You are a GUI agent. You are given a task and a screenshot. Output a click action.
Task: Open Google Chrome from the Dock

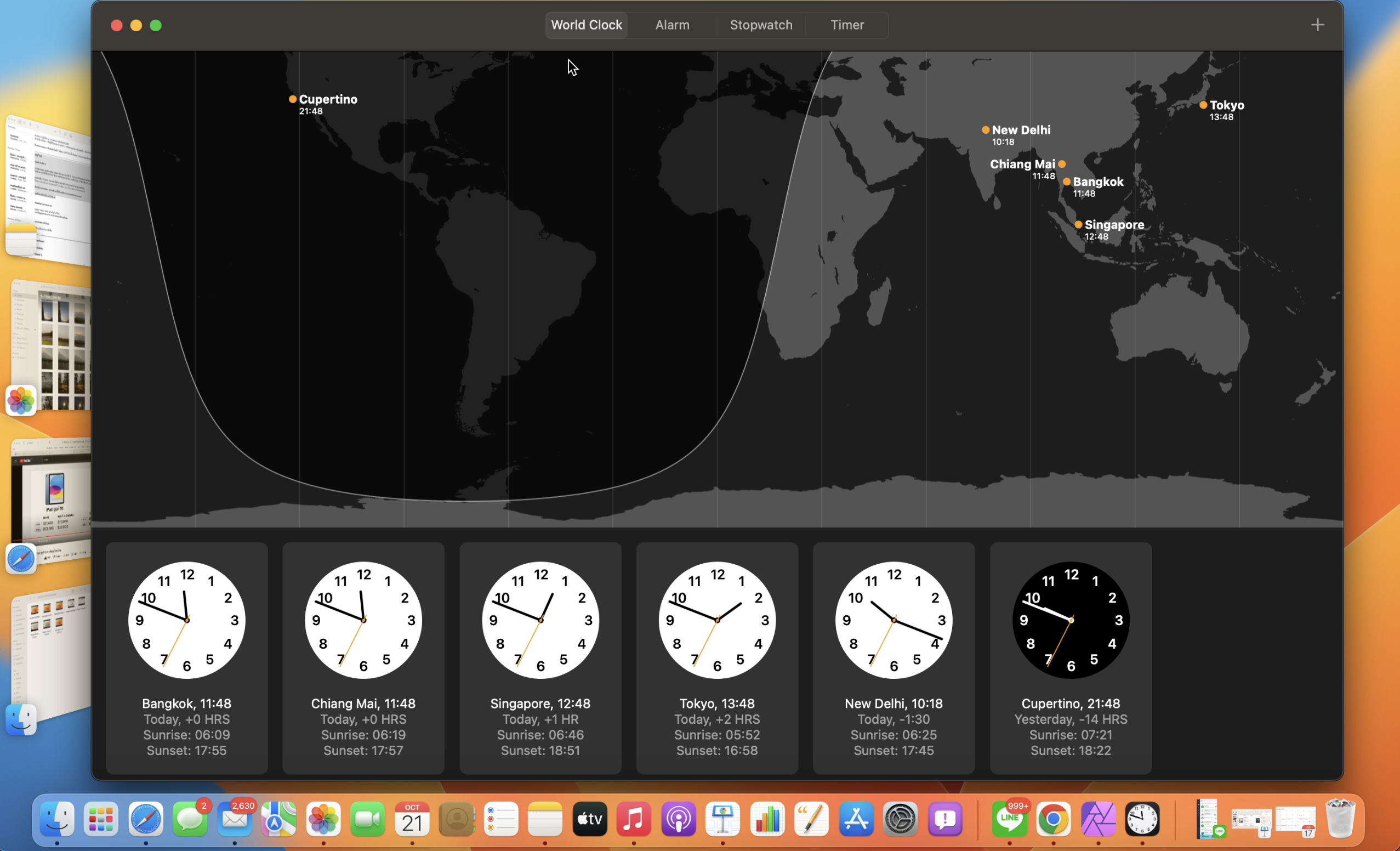coord(1053,819)
